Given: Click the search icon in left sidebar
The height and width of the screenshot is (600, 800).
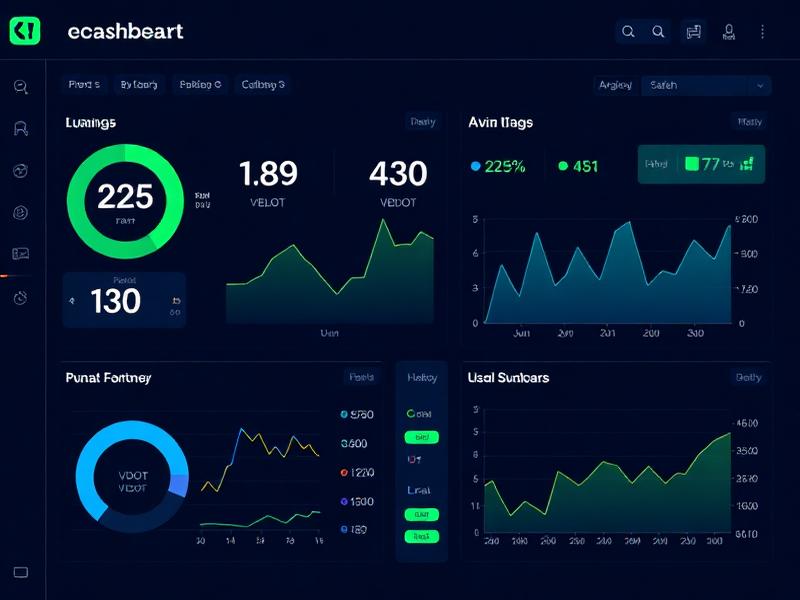Looking at the screenshot, I should [x=20, y=87].
